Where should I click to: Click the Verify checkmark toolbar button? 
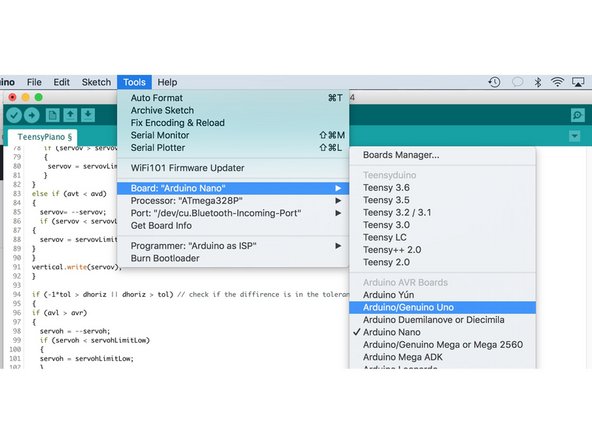(14, 115)
